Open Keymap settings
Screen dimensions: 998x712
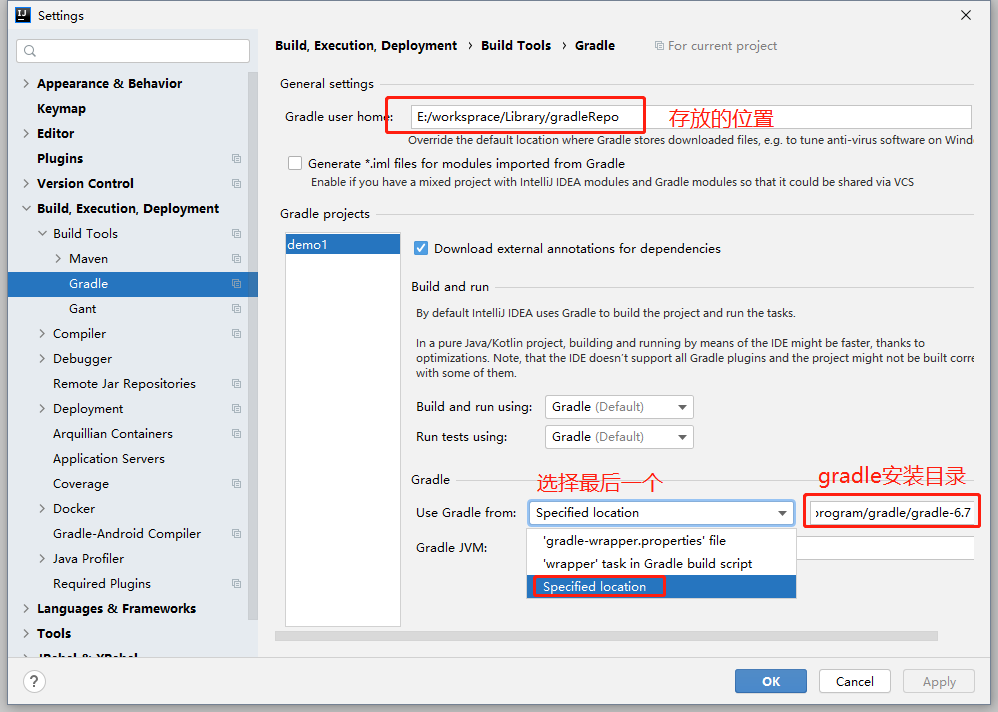(x=61, y=109)
